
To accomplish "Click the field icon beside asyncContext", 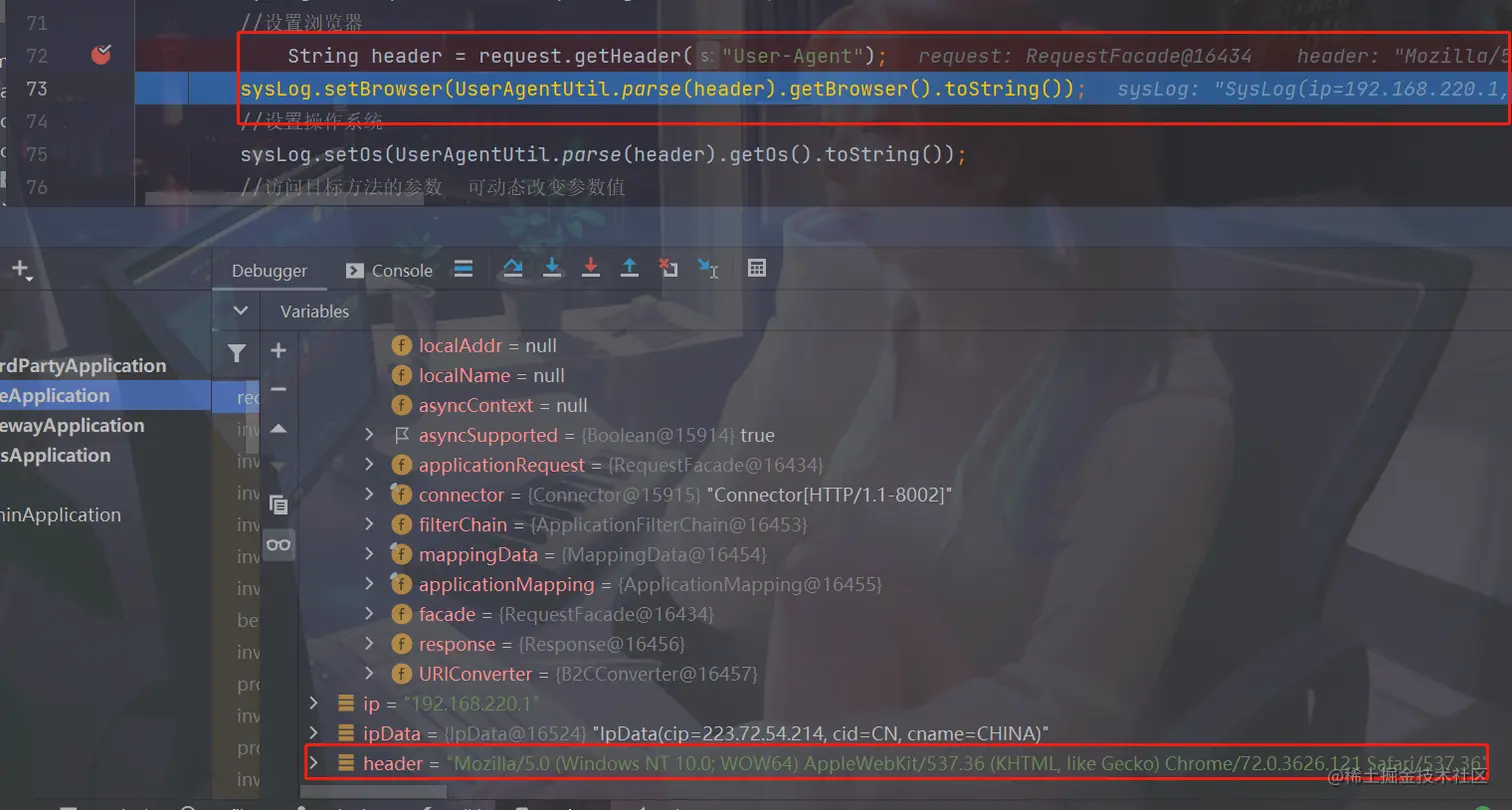I will (x=401, y=406).
